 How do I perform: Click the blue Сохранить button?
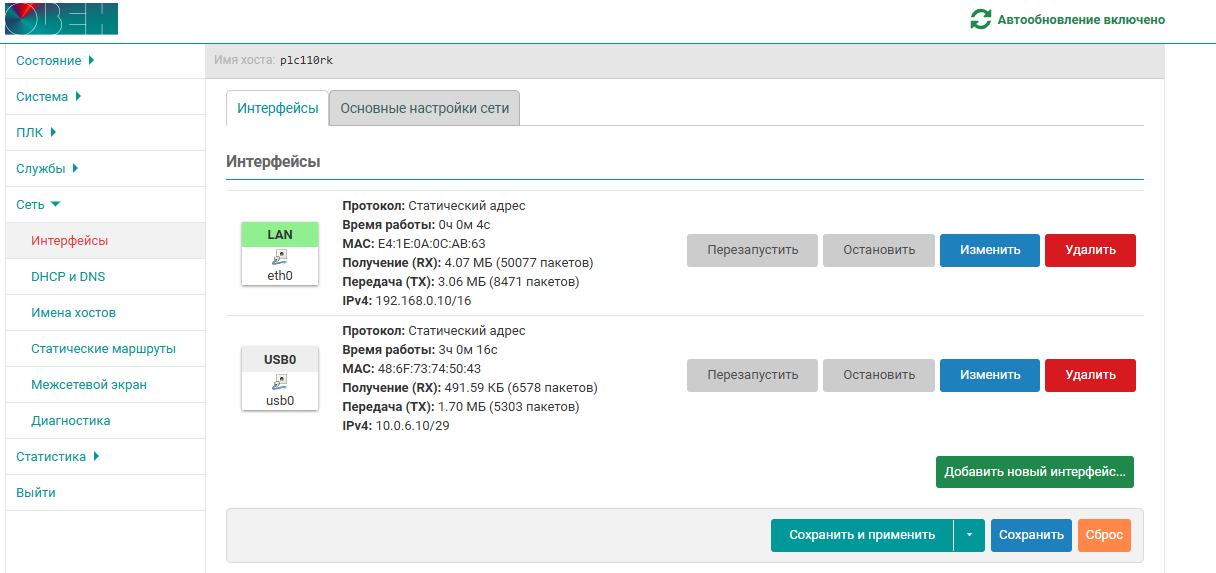[1031, 535]
